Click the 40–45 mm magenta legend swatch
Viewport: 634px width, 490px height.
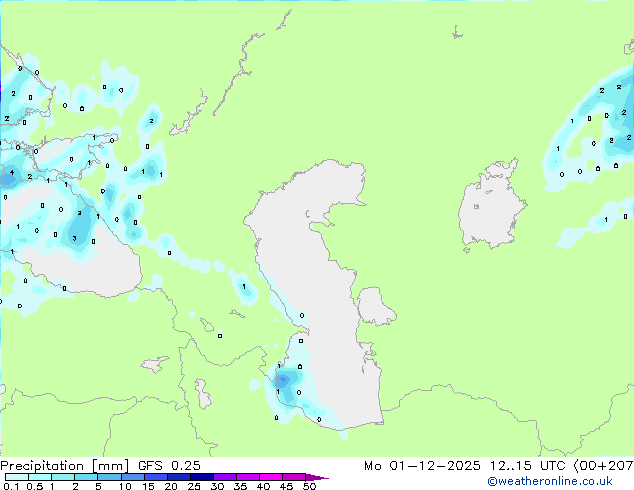(x=271, y=477)
